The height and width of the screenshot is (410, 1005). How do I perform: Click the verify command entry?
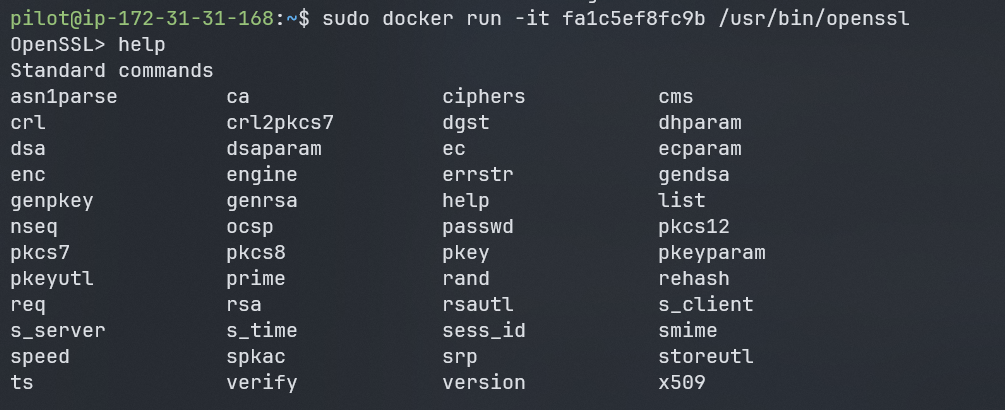pos(262,383)
